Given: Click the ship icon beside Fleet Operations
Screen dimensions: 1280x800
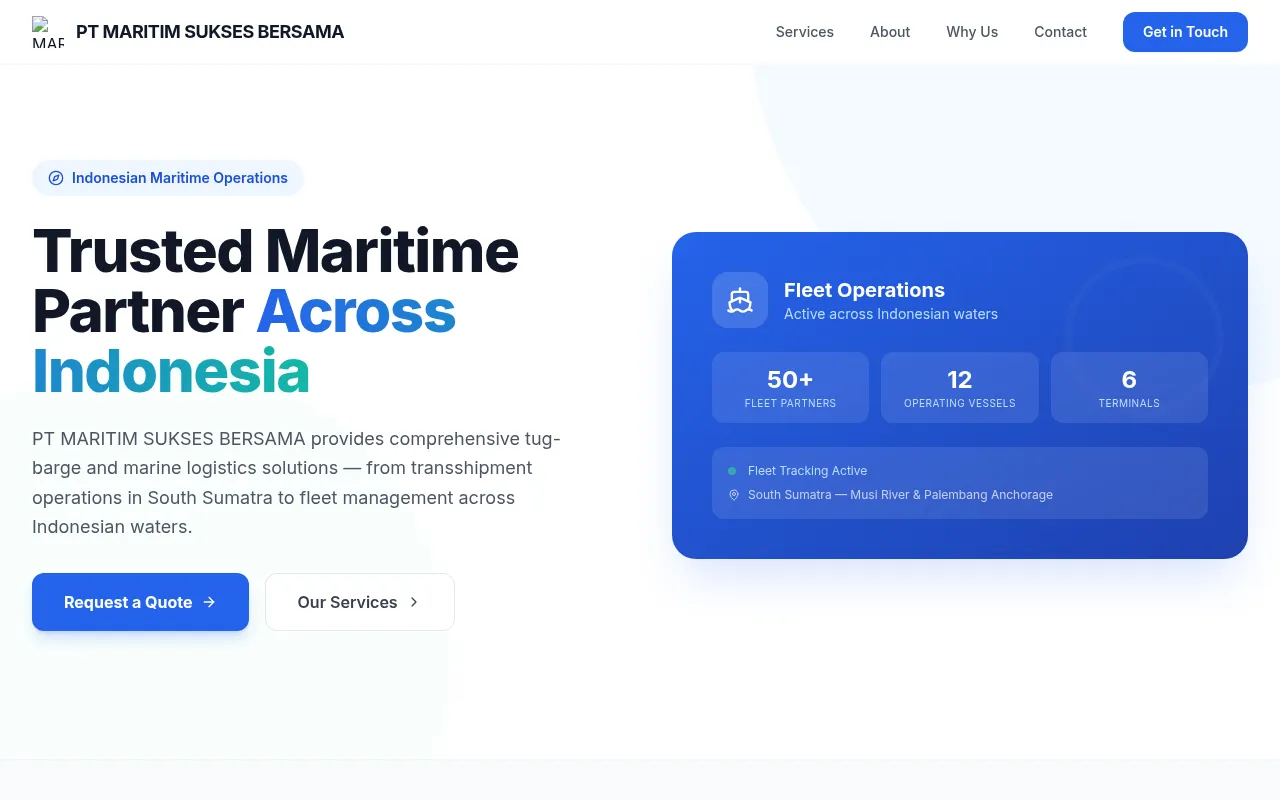Looking at the screenshot, I should pos(740,300).
